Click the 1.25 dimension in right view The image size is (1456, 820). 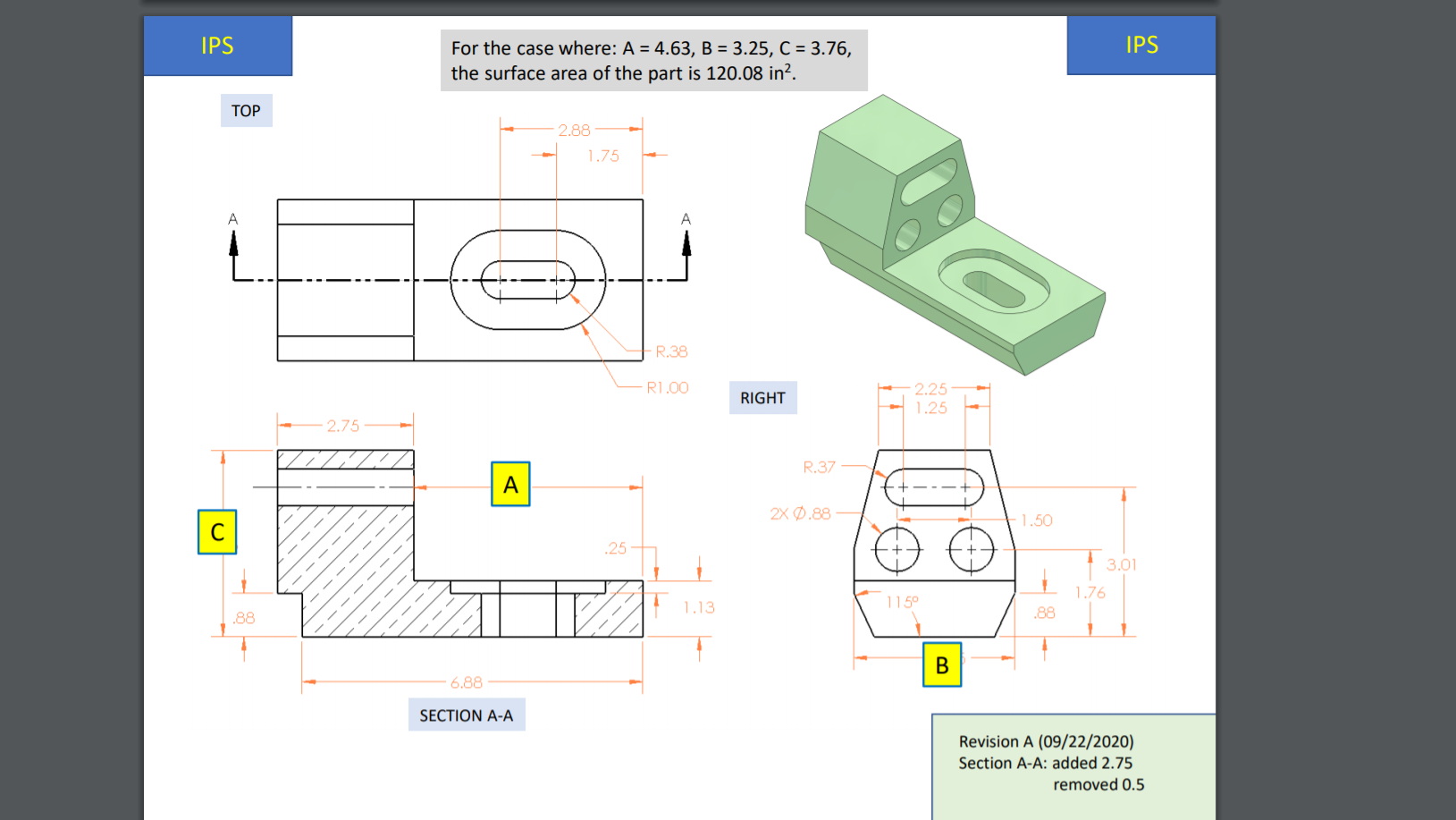(x=930, y=408)
